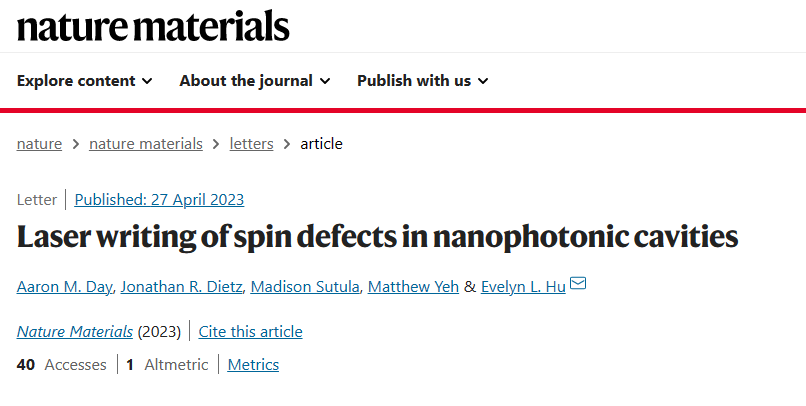Viewport: 806px width, 406px height.
Task: Expand the Publish with us menu
Action: [423, 81]
